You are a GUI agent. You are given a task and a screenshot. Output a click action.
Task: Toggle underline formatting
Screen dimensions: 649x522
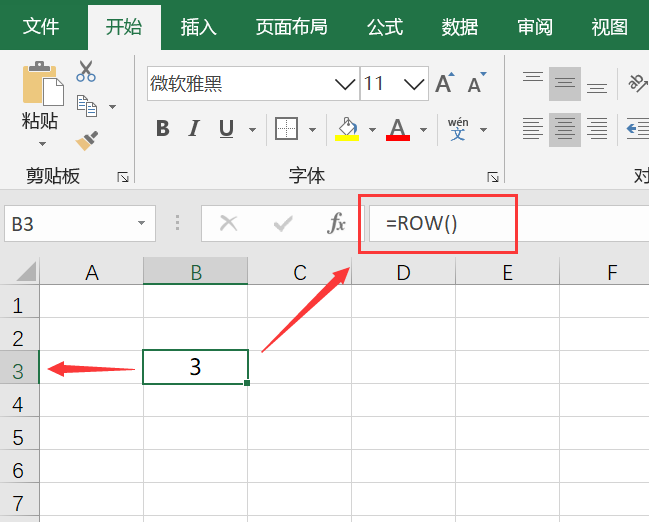226,129
